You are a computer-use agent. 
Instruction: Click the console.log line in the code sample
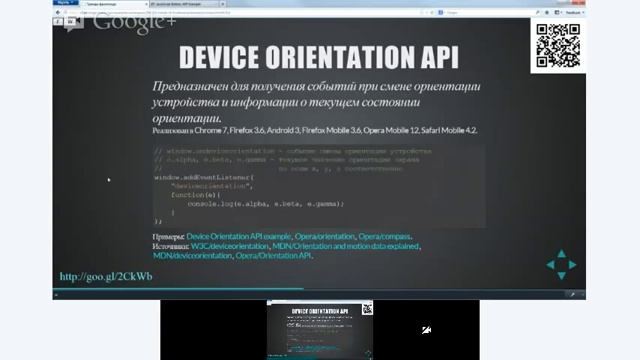[x=266, y=204]
